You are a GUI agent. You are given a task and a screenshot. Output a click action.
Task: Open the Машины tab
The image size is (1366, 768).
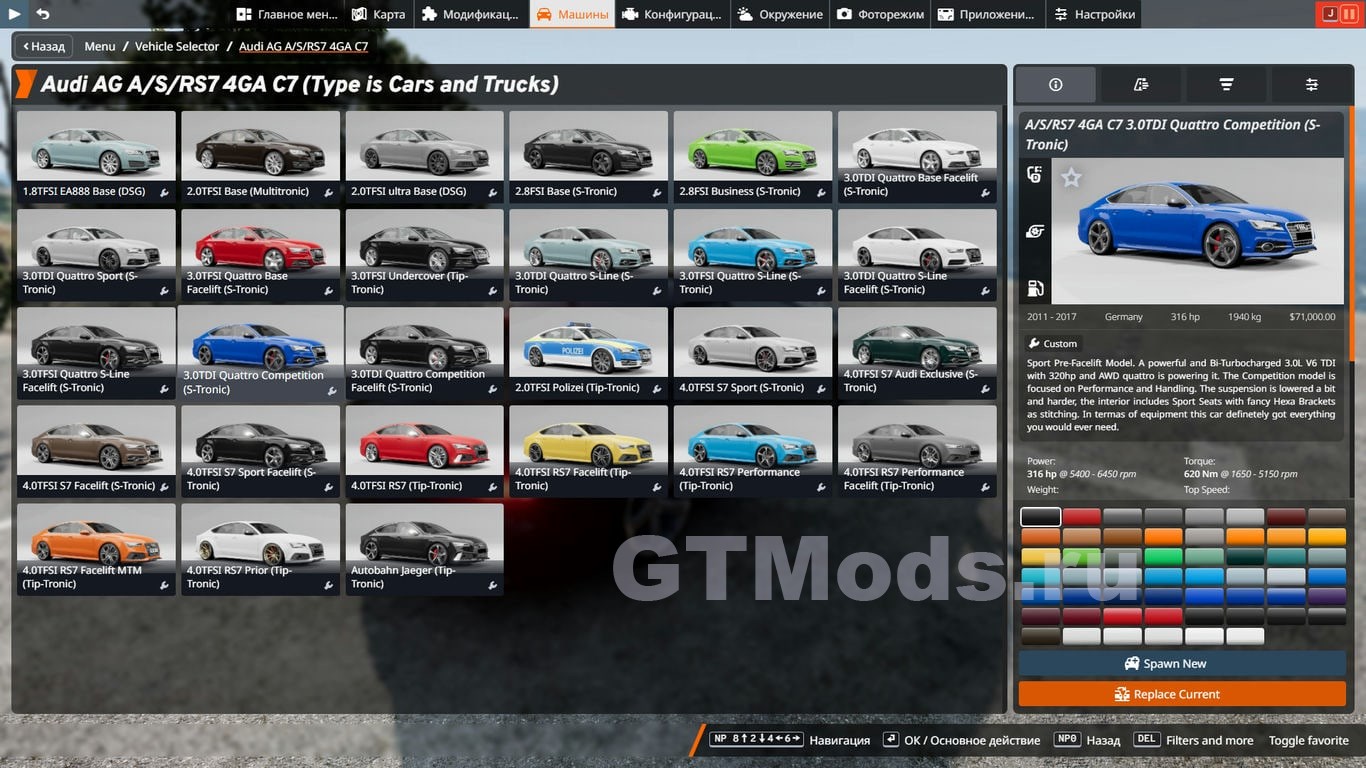pyautogui.click(x=572, y=14)
